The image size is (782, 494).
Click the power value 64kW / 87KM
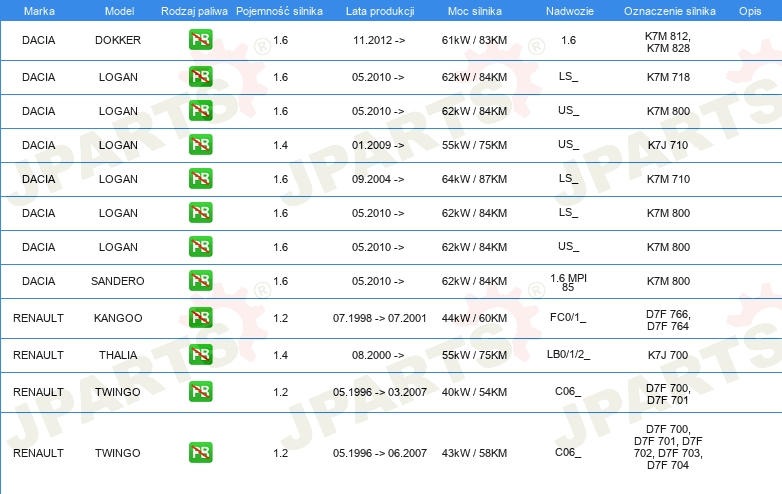[x=474, y=179]
